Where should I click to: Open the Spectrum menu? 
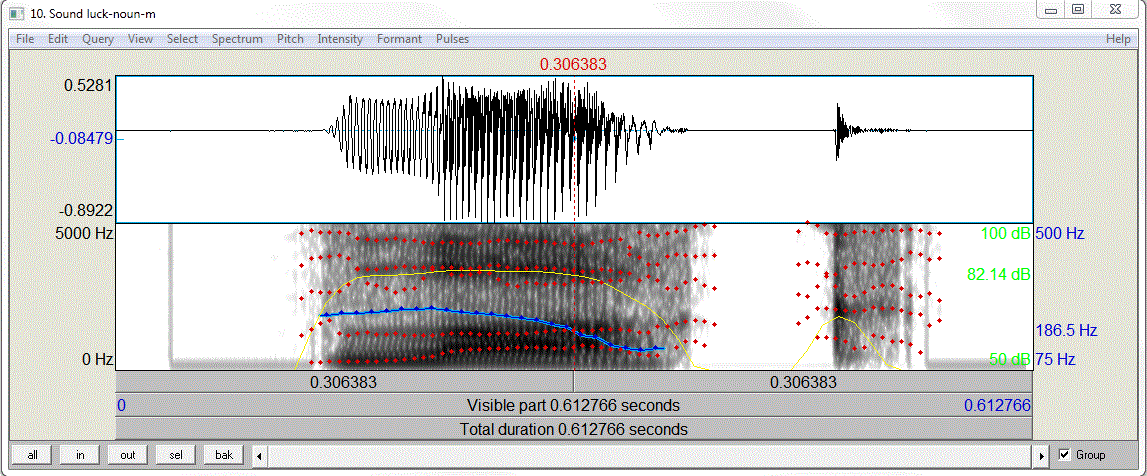[237, 39]
